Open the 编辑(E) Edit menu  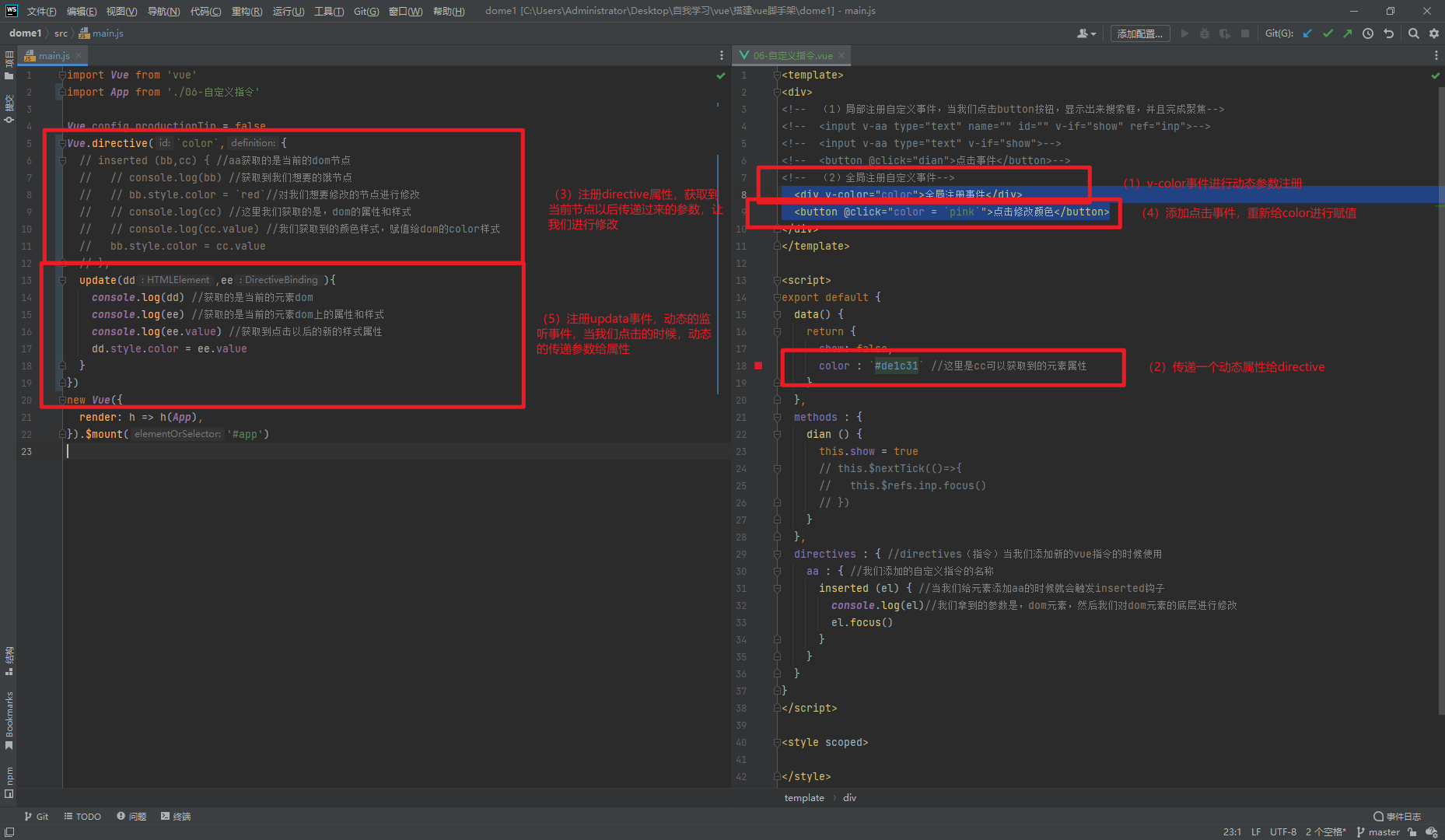pos(82,11)
